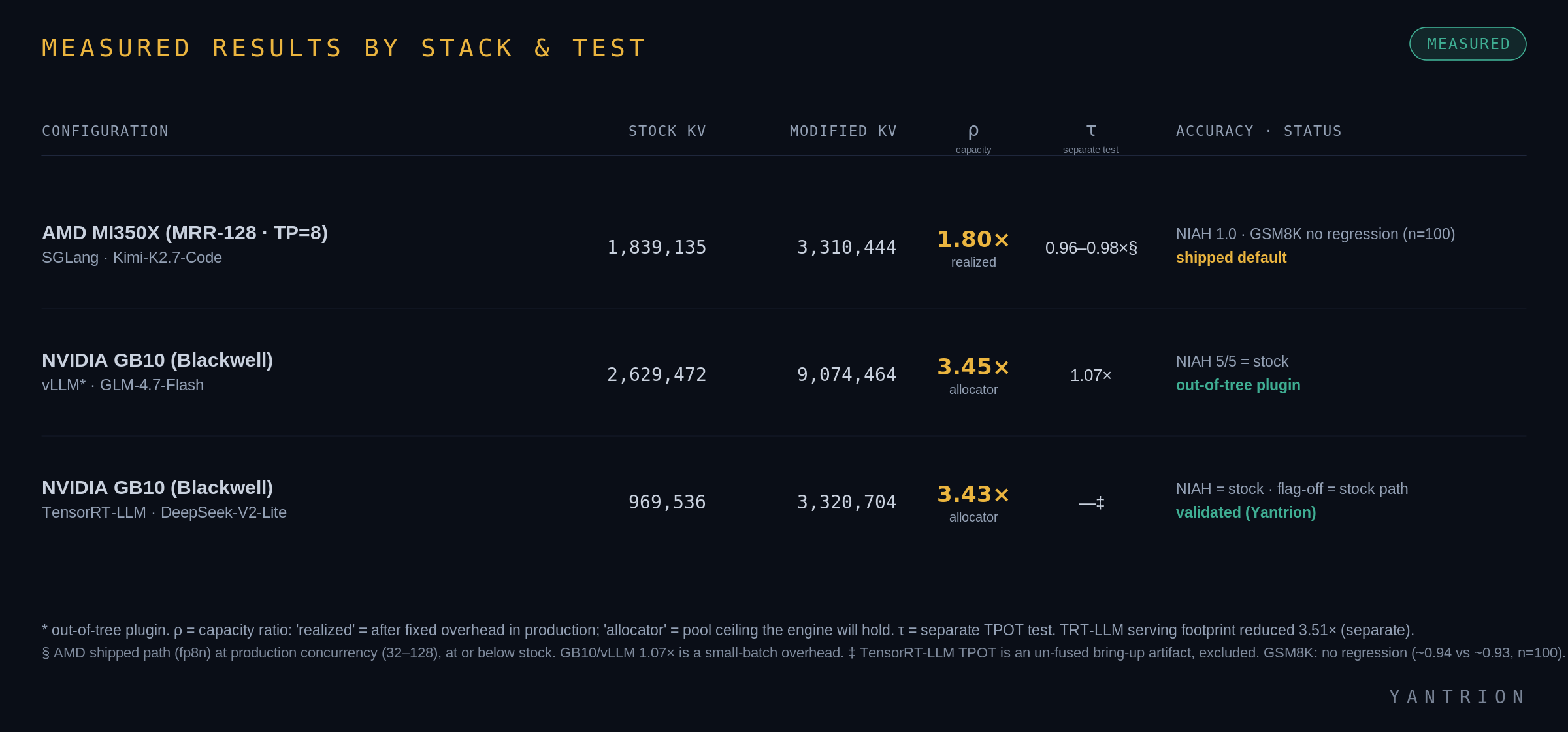Image resolution: width=1568 pixels, height=732 pixels.
Task: Click the ρ capacity column header
Action: (973, 138)
